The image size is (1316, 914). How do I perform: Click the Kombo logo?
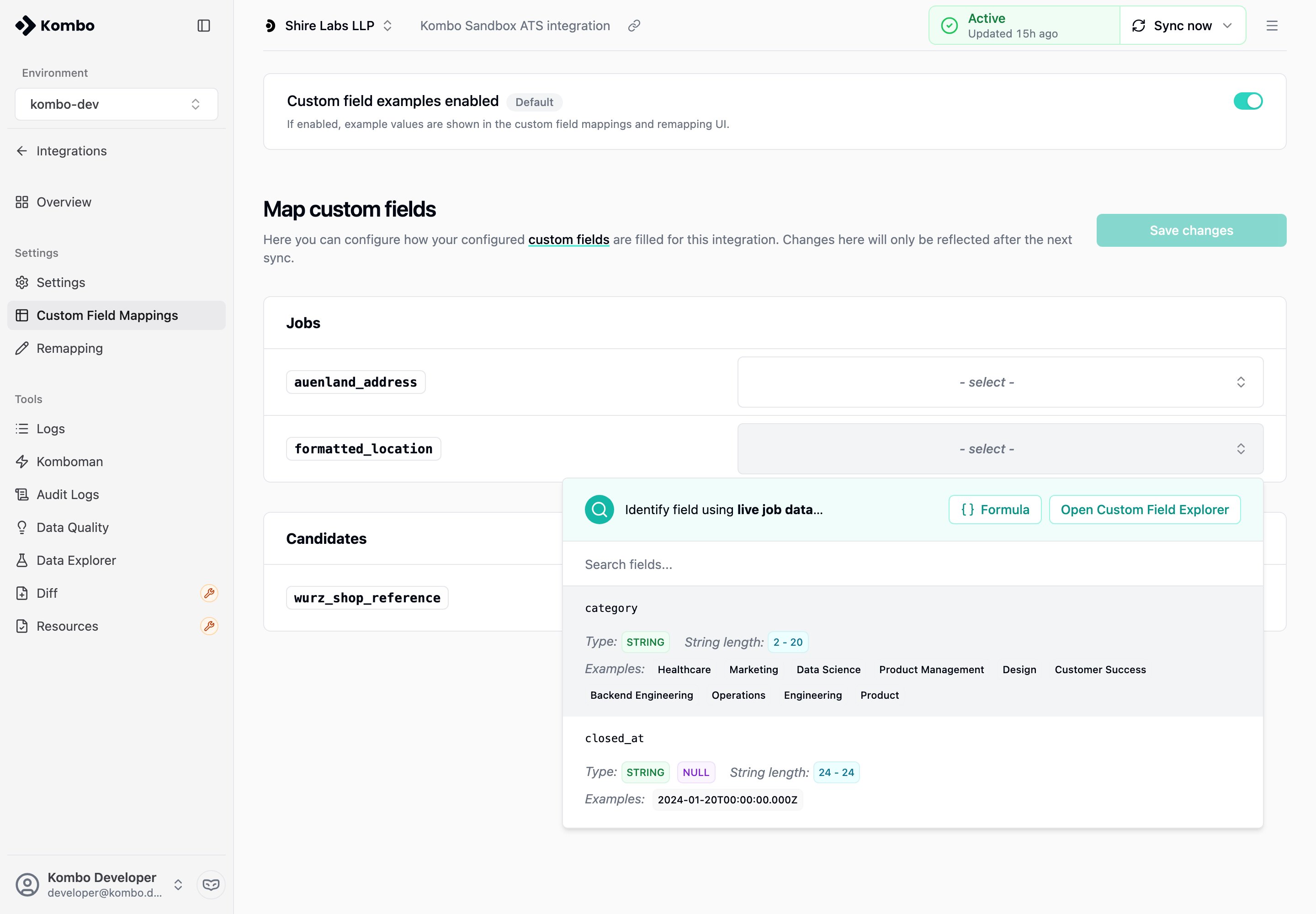[55, 26]
